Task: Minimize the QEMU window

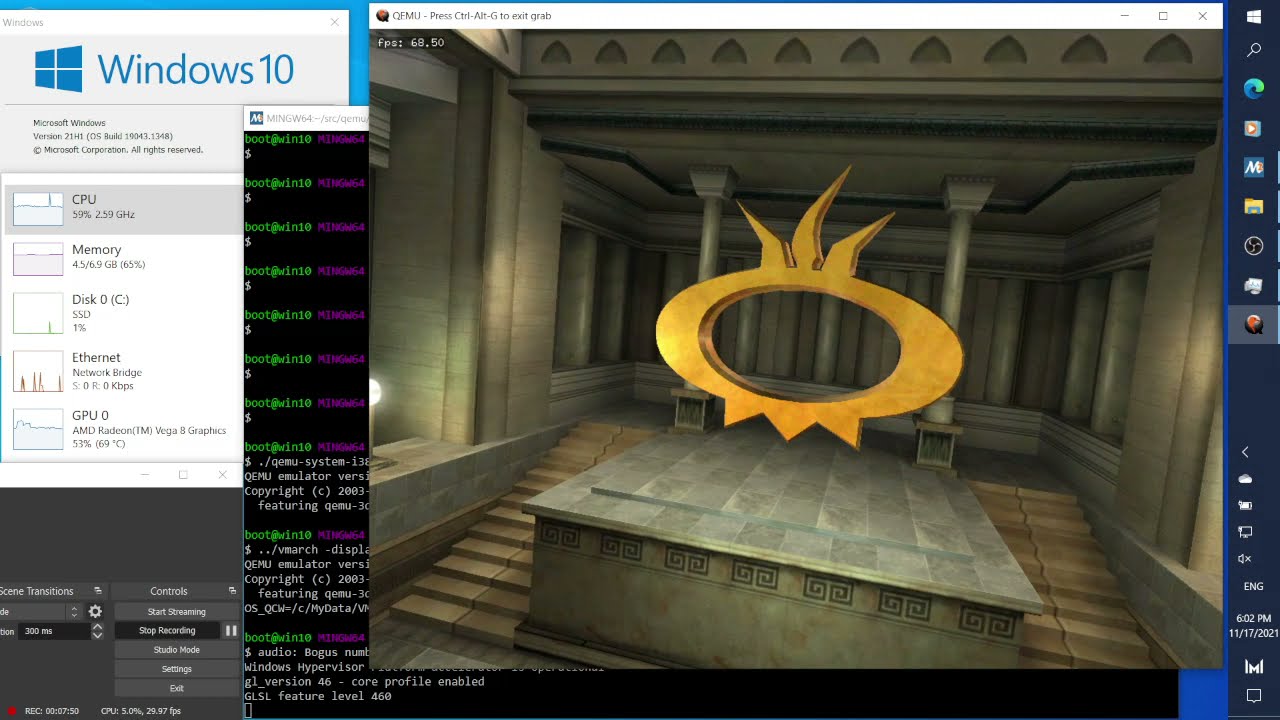Action: pyautogui.click(x=1125, y=16)
